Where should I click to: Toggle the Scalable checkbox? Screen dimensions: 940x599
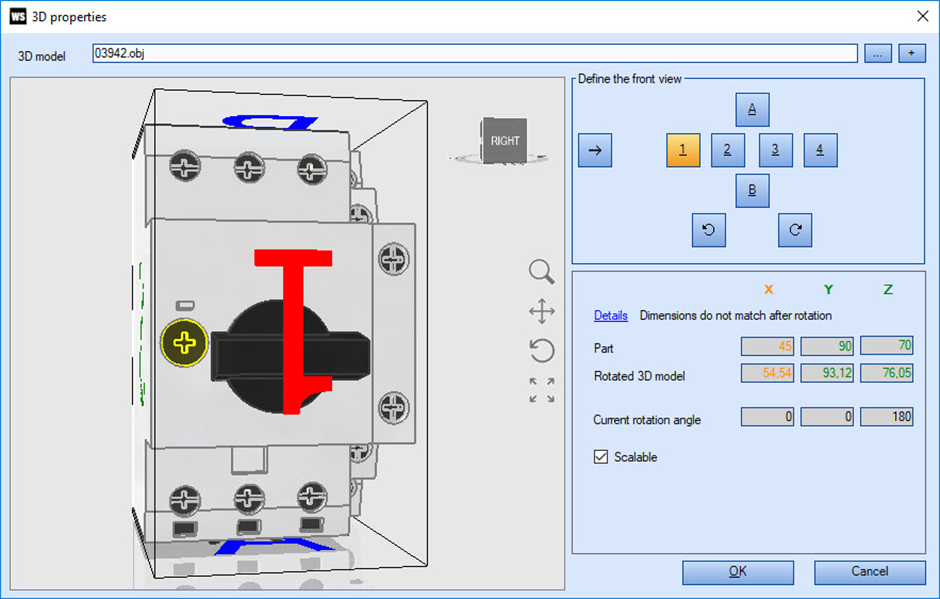(601, 457)
